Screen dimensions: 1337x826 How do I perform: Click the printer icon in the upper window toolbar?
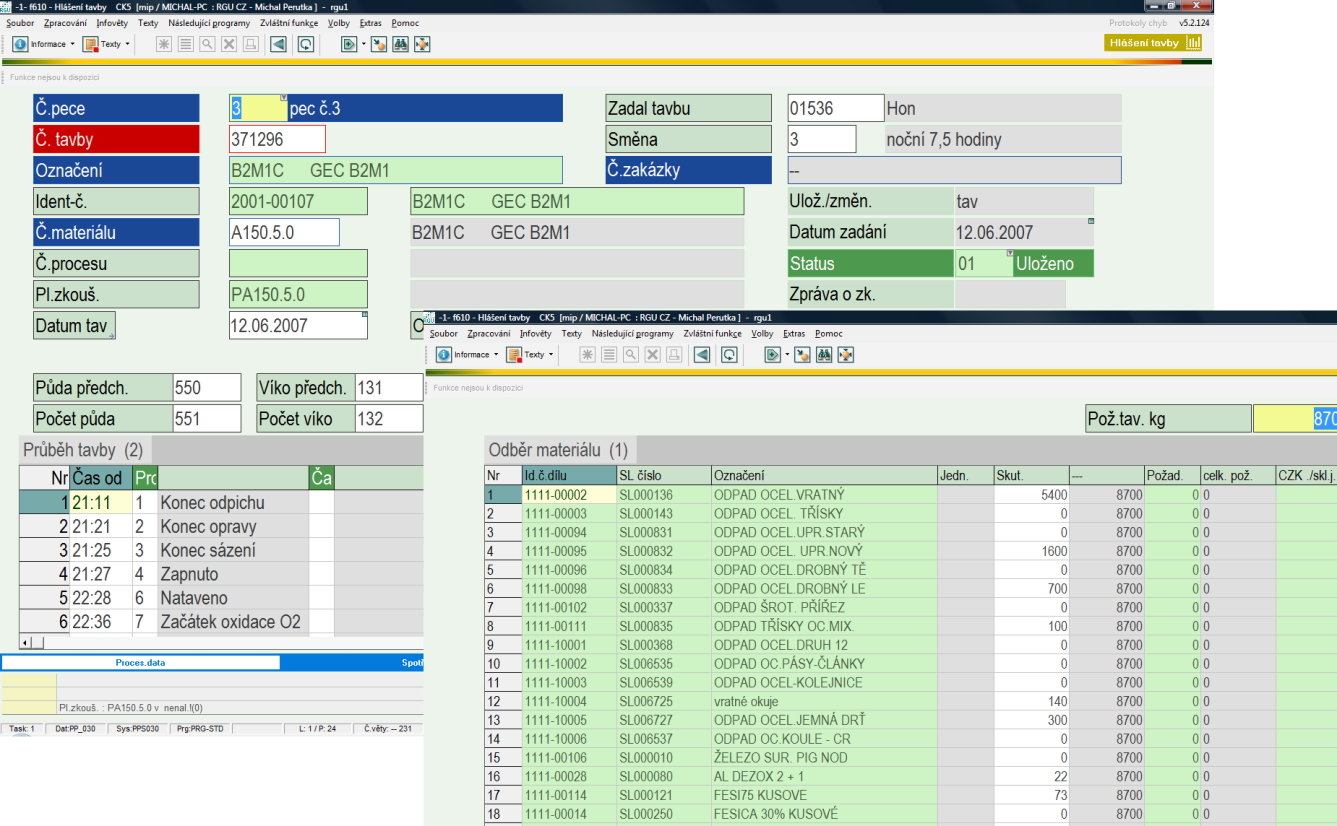click(x=250, y=44)
